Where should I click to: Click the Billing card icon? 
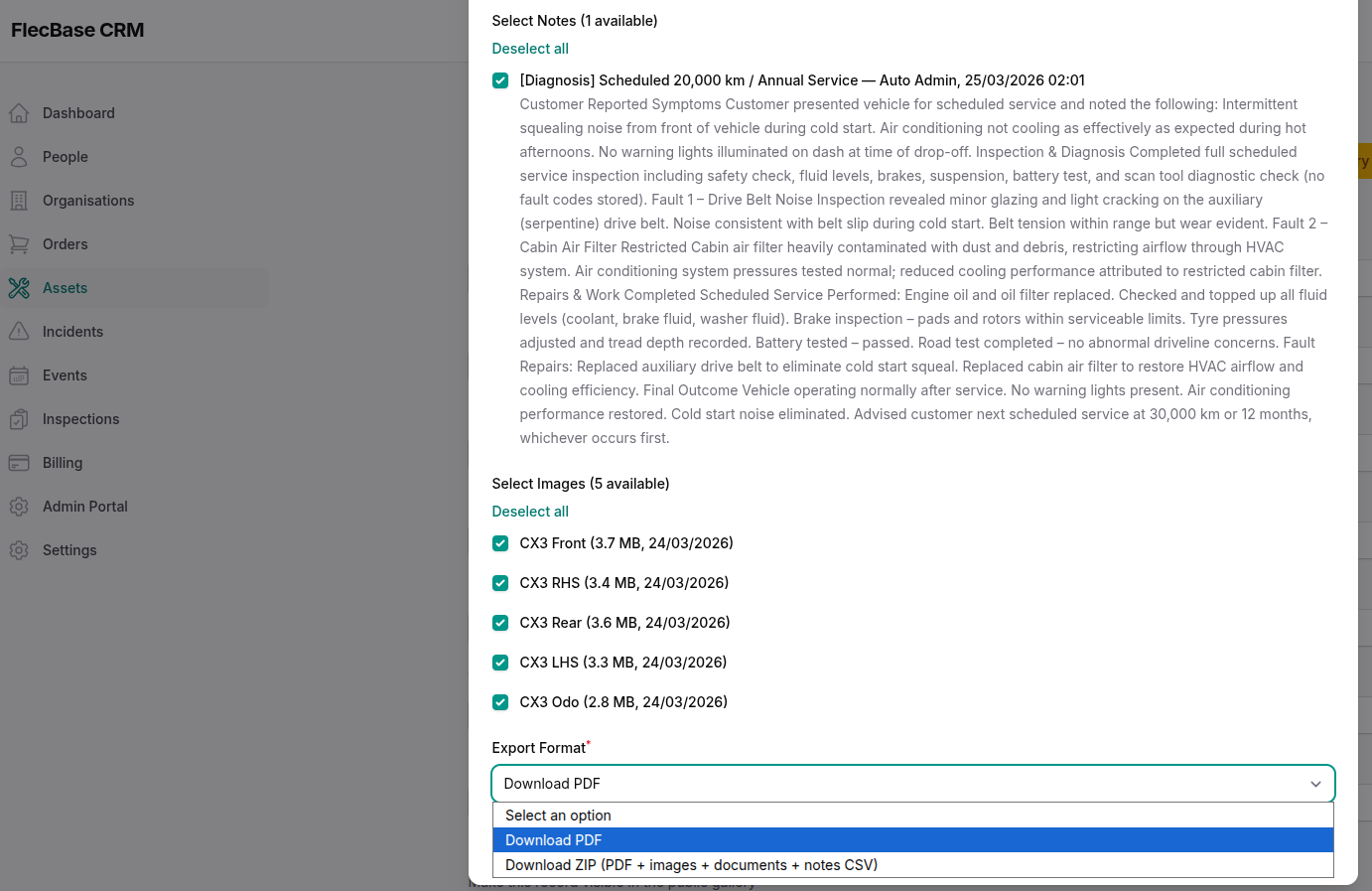pyautogui.click(x=18, y=462)
